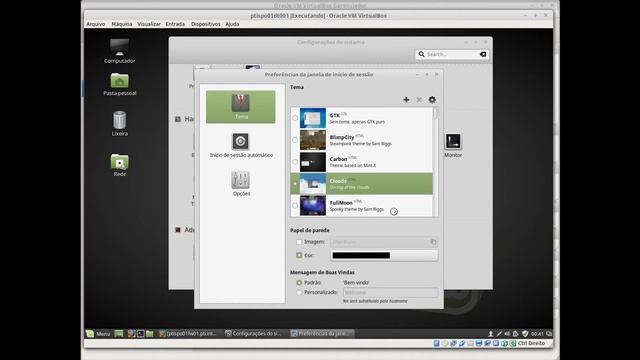640x360 pixels.
Task: Open the Rede network desktop icon
Action: tap(120, 165)
